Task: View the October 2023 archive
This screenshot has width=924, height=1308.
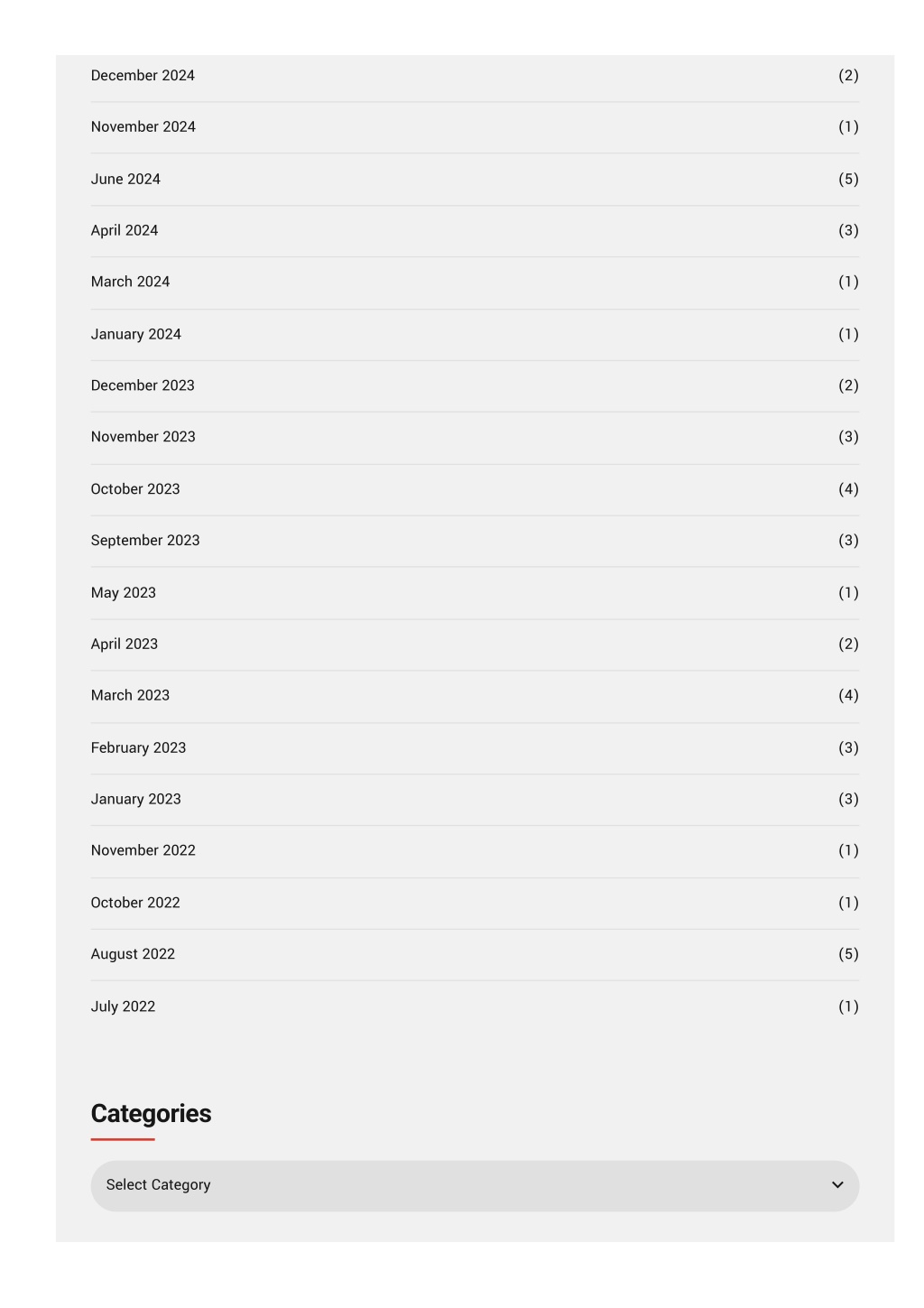Action: (x=135, y=490)
